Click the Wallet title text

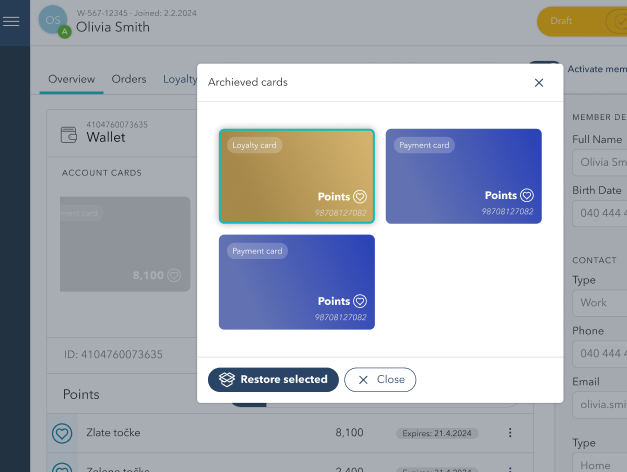coord(106,137)
